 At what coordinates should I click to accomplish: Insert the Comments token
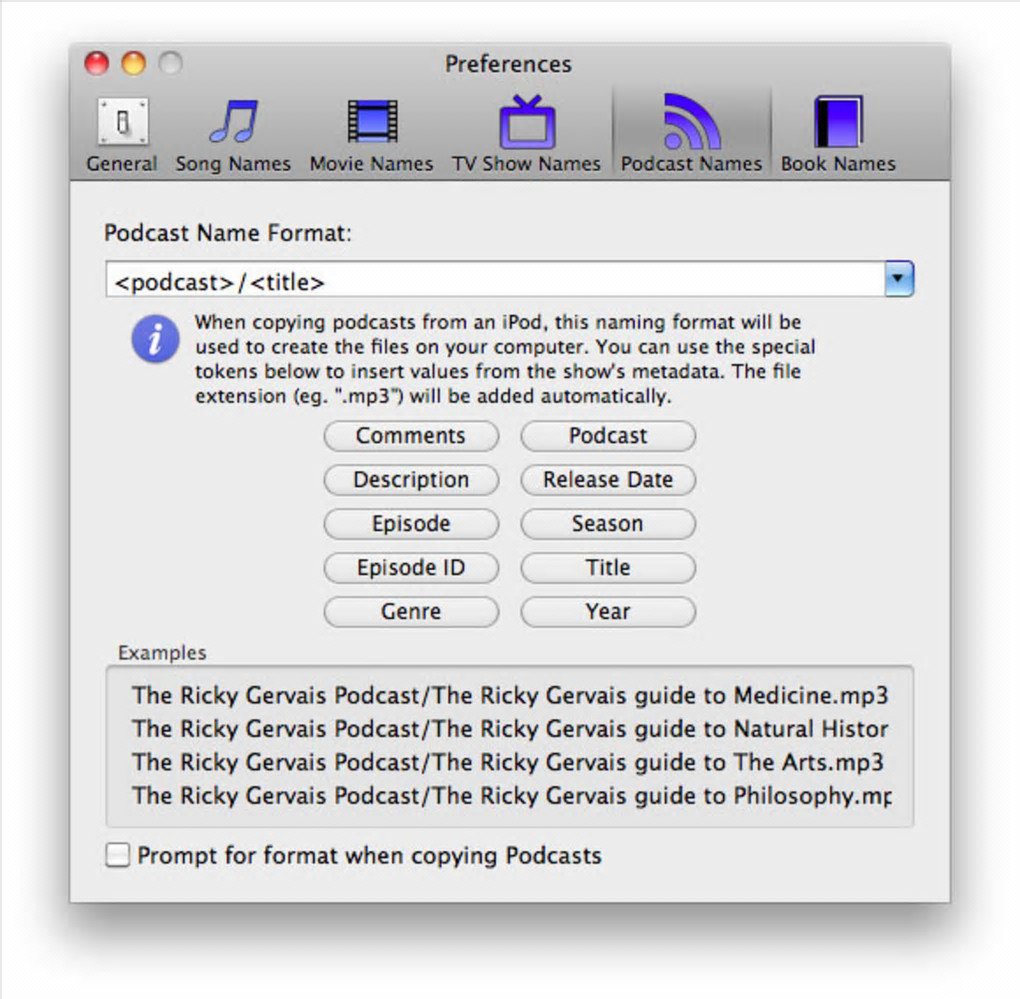pyautogui.click(x=411, y=436)
